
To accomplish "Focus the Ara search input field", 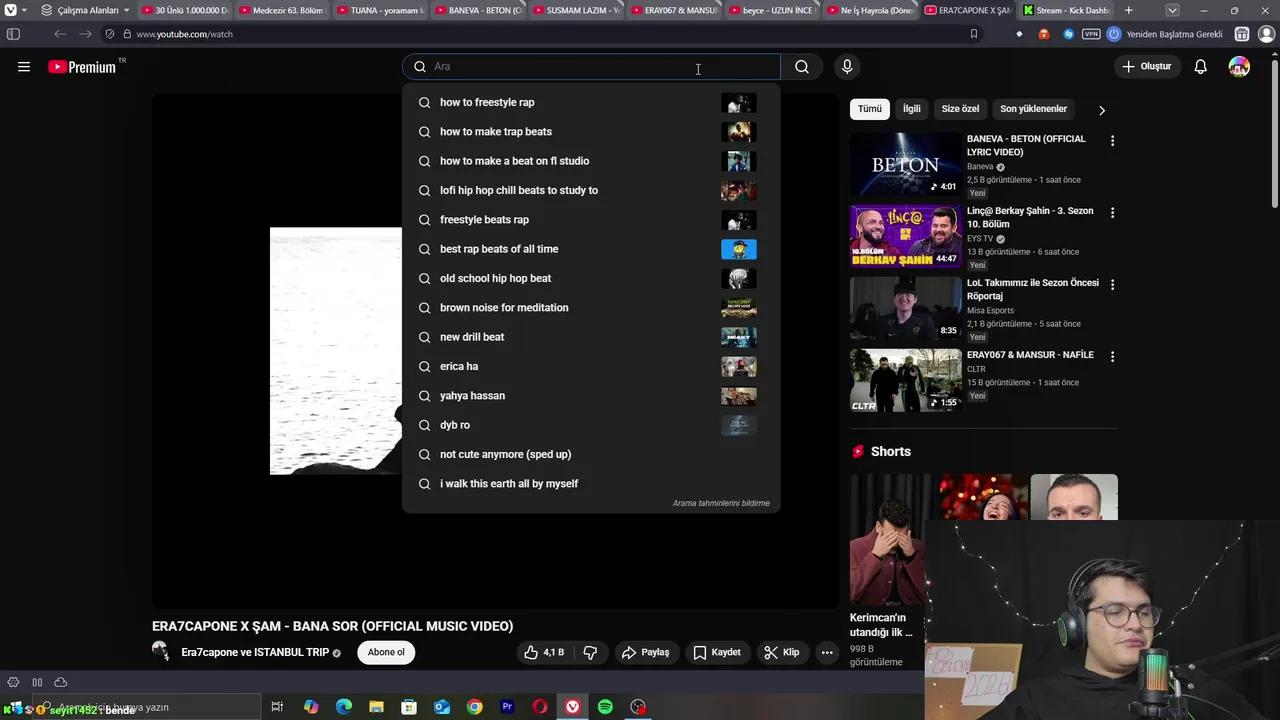I will coord(591,67).
